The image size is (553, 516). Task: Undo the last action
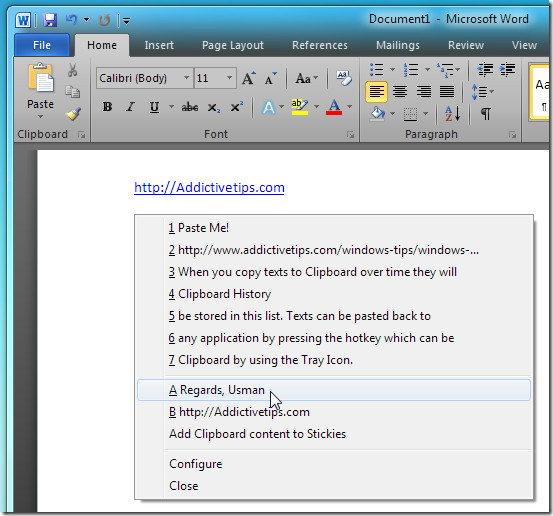click(x=72, y=20)
